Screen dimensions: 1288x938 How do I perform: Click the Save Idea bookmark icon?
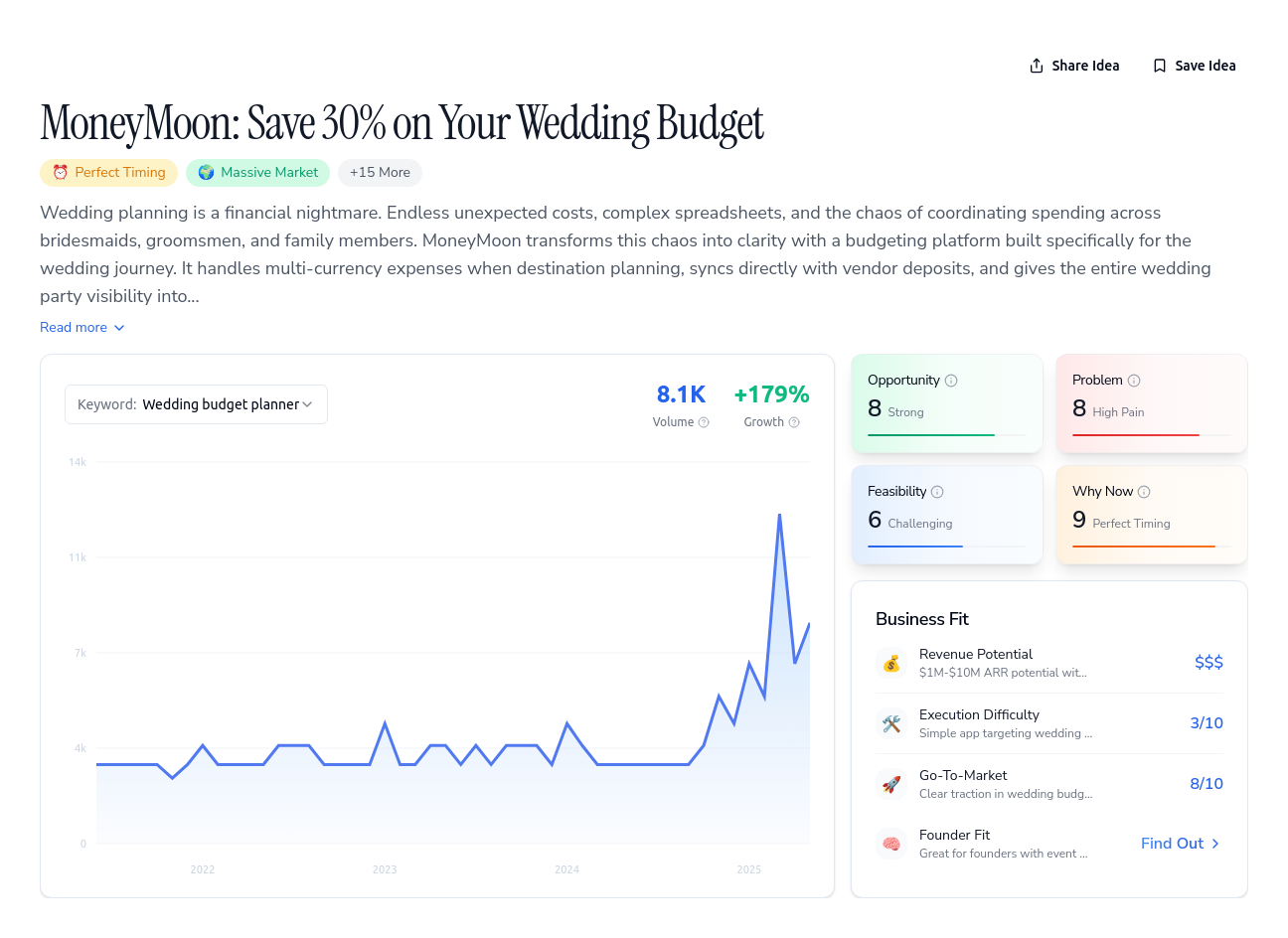click(1160, 66)
